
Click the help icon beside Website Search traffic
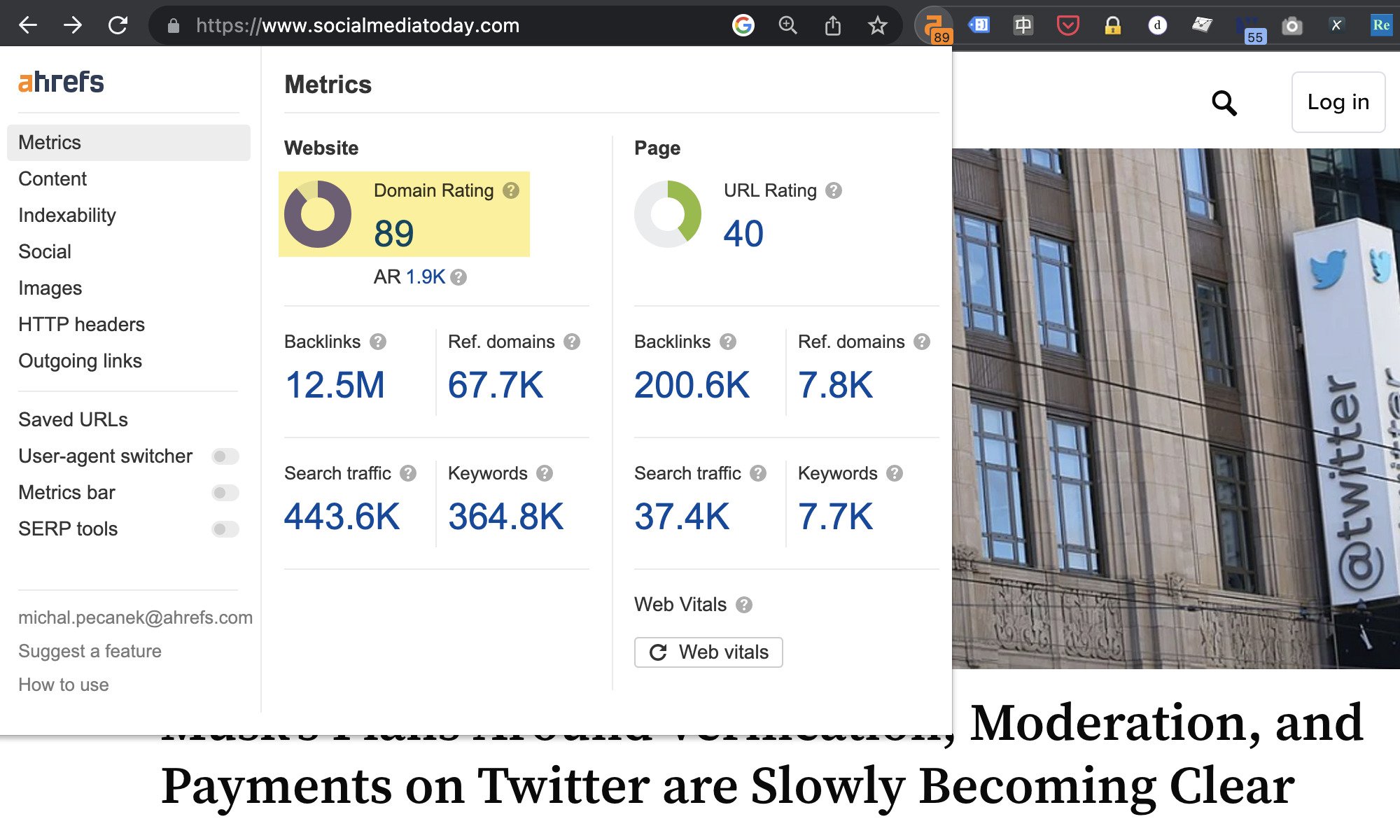[408, 473]
